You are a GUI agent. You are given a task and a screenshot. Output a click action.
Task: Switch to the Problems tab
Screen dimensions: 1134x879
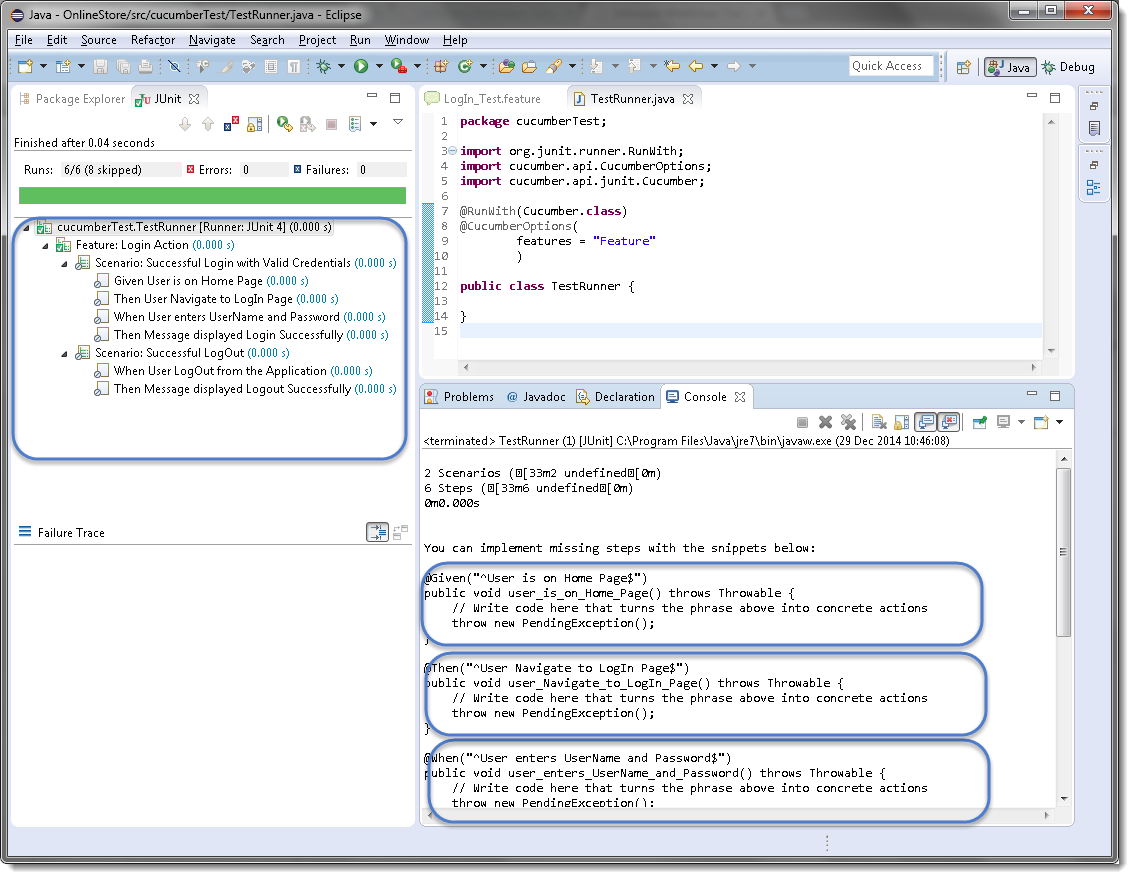pyautogui.click(x=460, y=397)
